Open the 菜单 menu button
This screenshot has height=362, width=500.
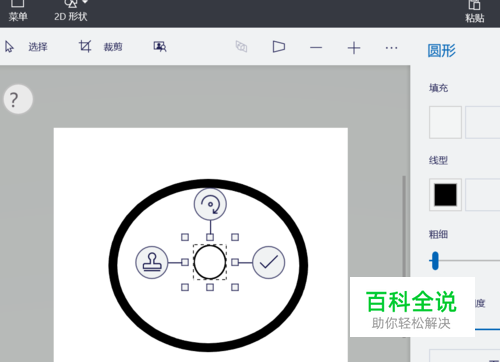[x=18, y=11]
